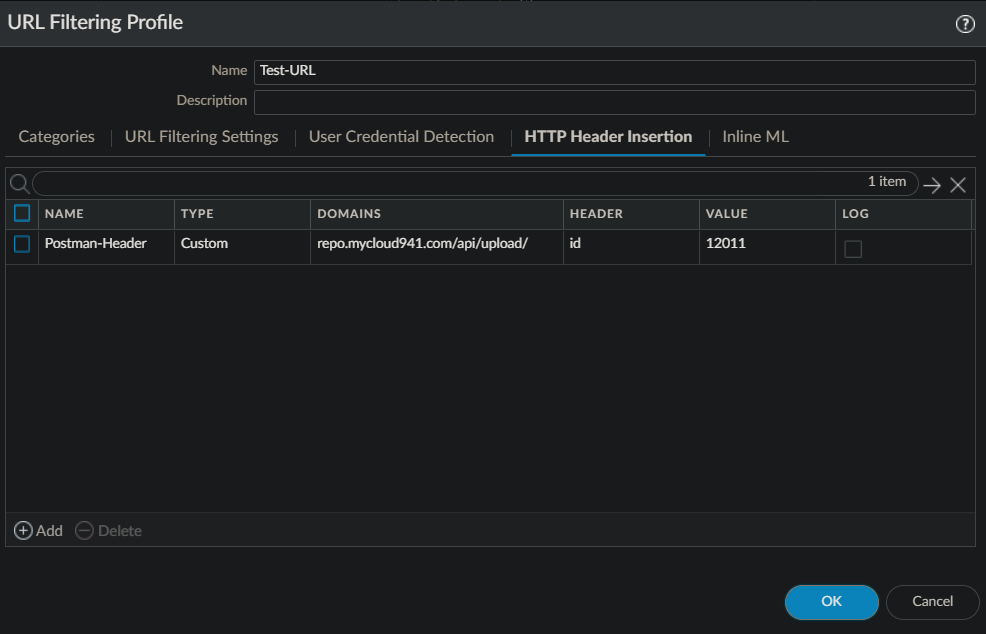
Task: Click the Add plus icon
Action: click(23, 530)
